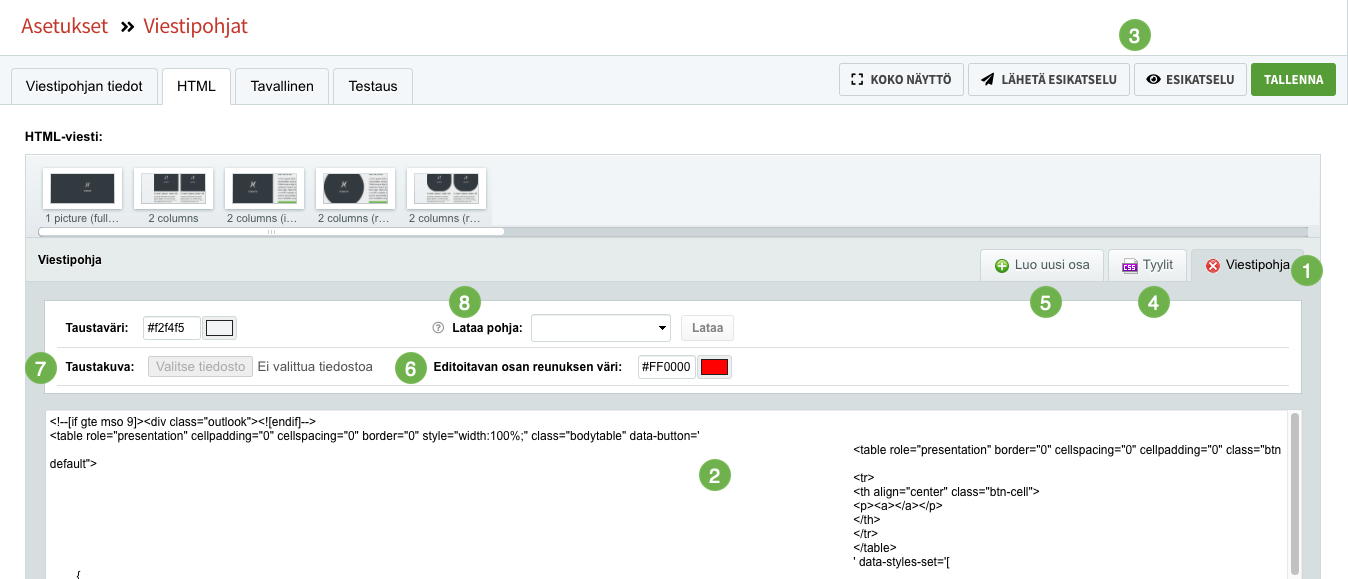
Task: Switch to the HTML tab
Action: click(196, 86)
